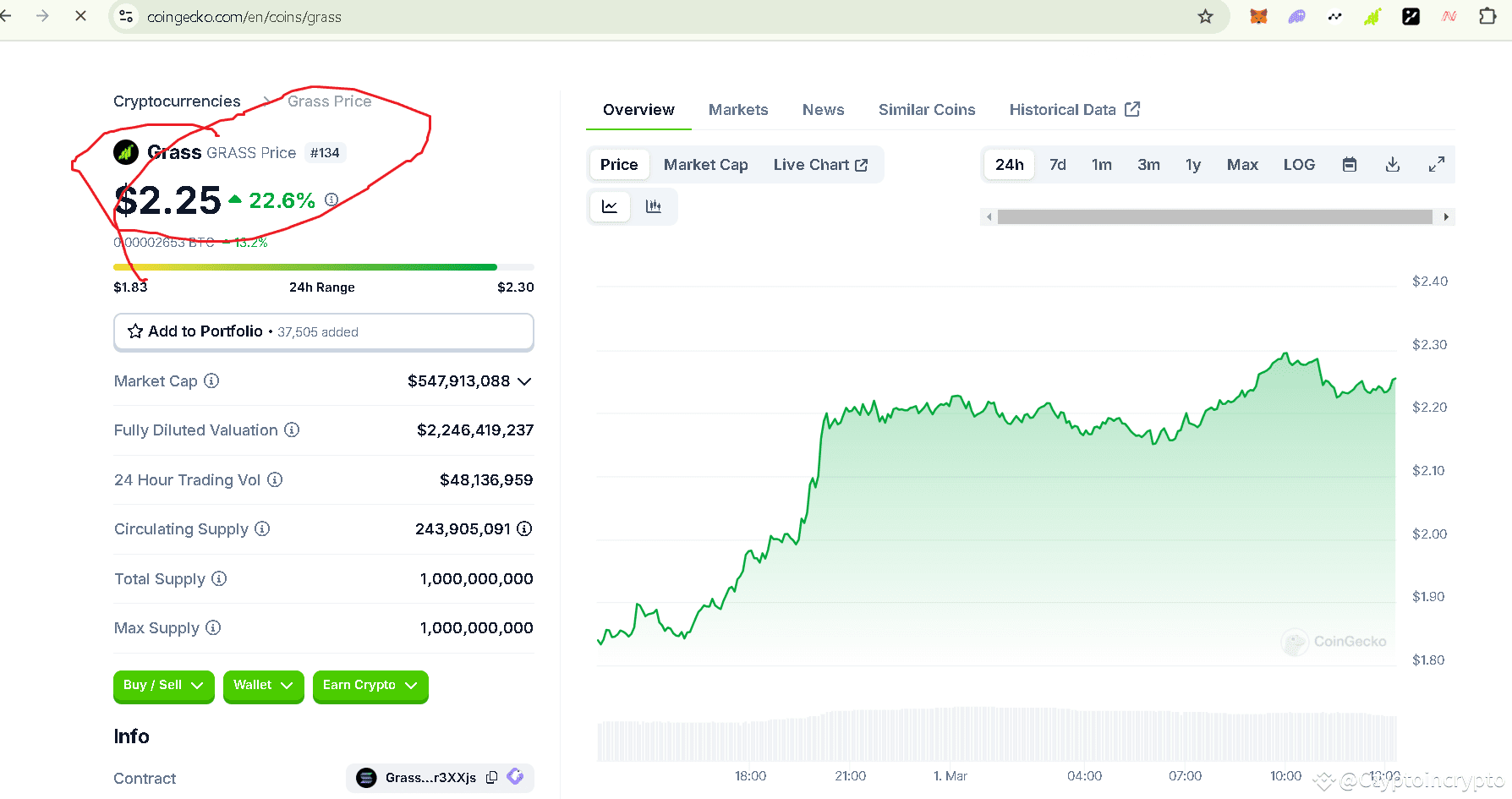The height and width of the screenshot is (799, 1512).
Task: Click the $2,246,419,237 valuation value
Action: pos(475,430)
